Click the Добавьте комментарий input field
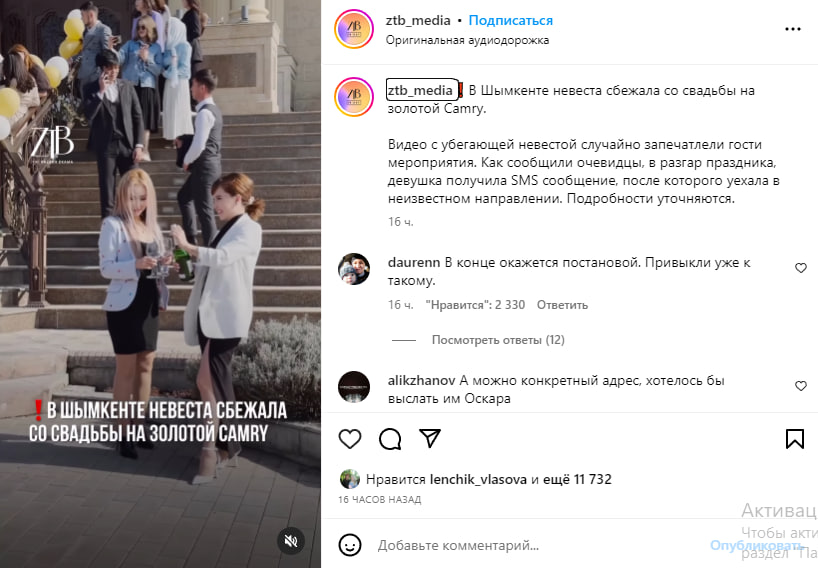Screen dimensions: 818x568 [540, 546]
